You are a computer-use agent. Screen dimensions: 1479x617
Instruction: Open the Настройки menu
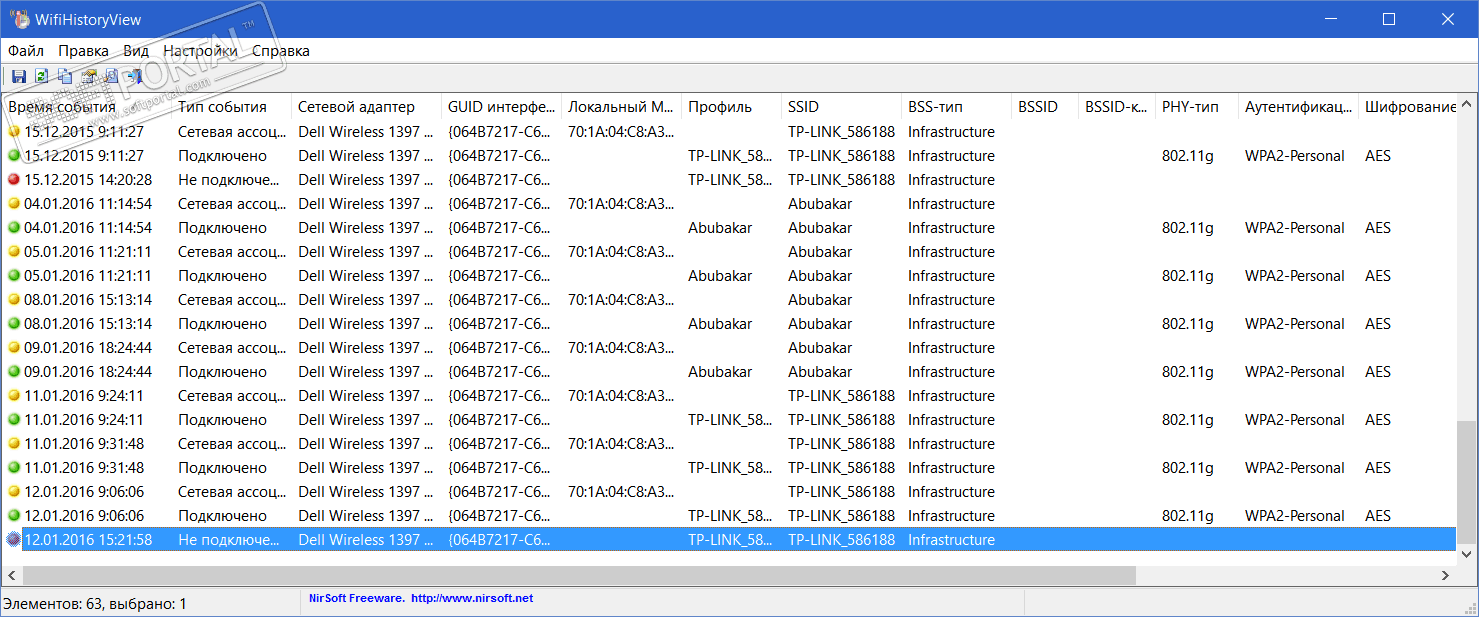click(200, 51)
